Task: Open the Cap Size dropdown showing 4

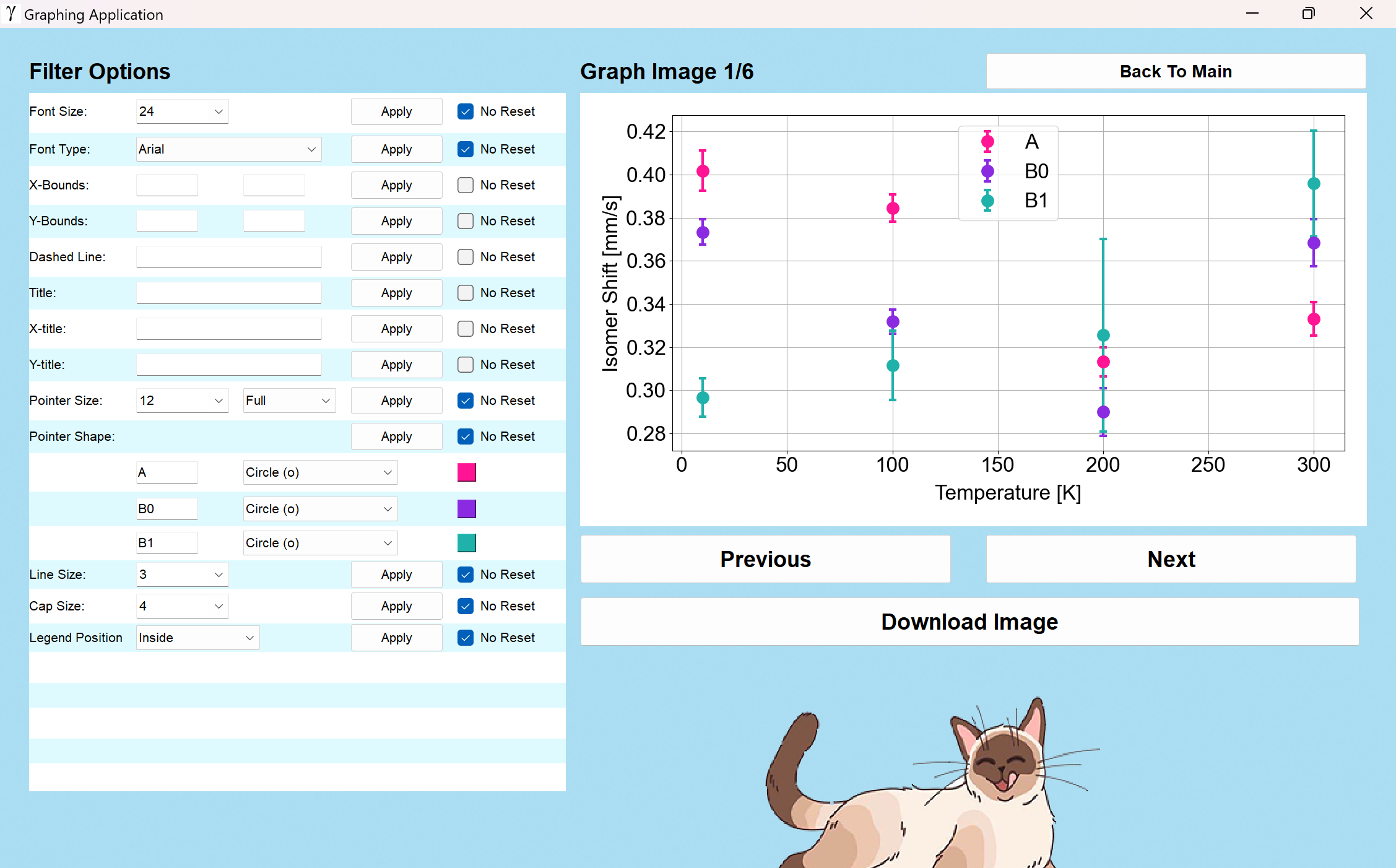Action: (181, 606)
